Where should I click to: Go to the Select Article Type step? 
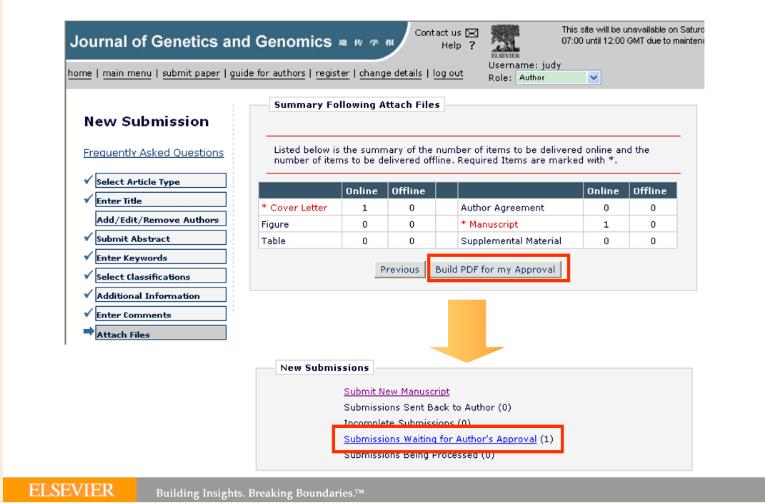coord(161,181)
